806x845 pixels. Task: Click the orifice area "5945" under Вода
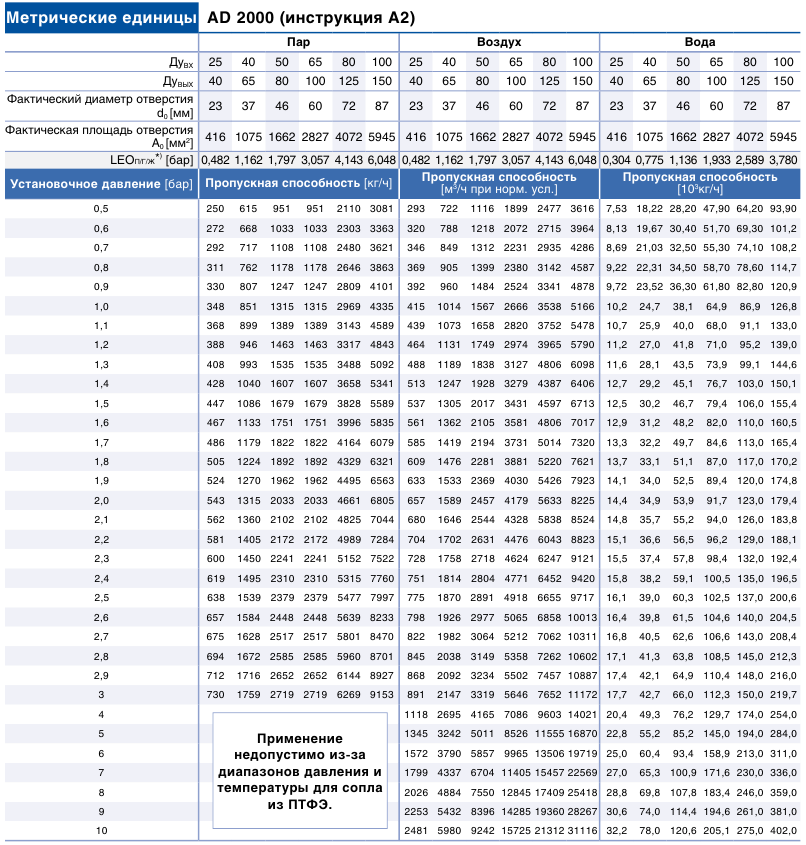(783, 137)
